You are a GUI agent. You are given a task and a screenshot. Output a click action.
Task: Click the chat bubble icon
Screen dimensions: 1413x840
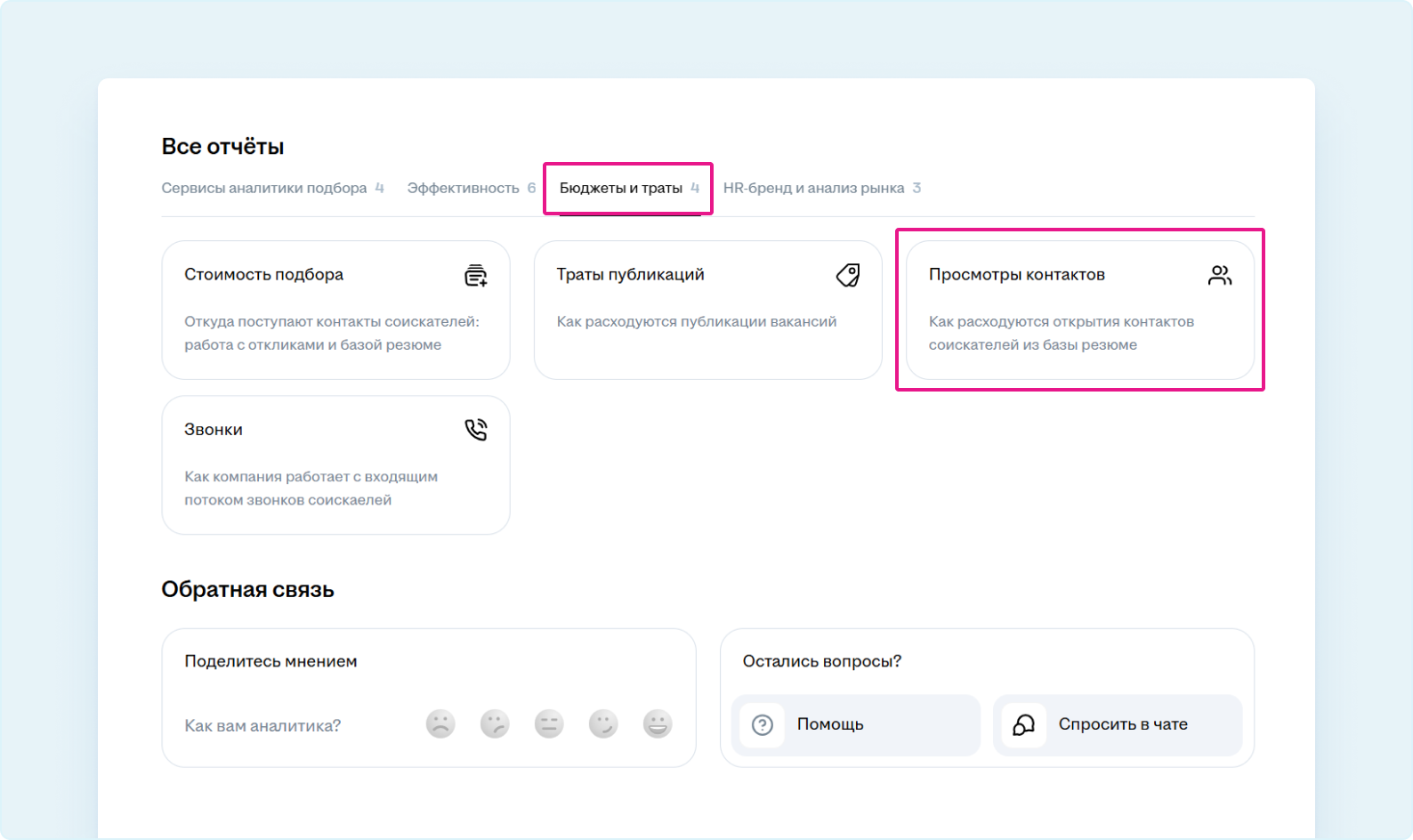(1024, 725)
